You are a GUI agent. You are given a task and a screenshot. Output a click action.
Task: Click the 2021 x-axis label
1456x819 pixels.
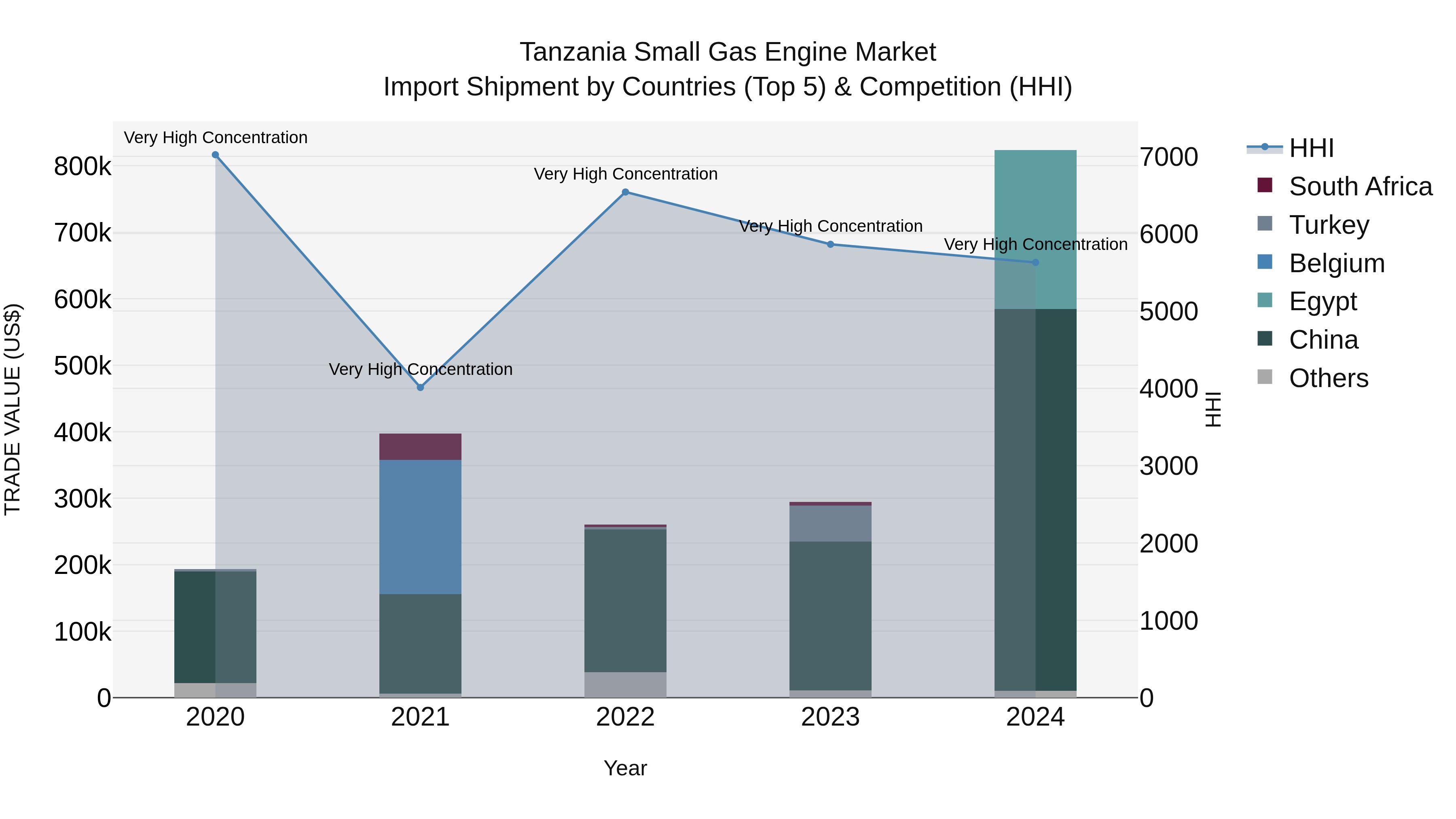click(420, 717)
